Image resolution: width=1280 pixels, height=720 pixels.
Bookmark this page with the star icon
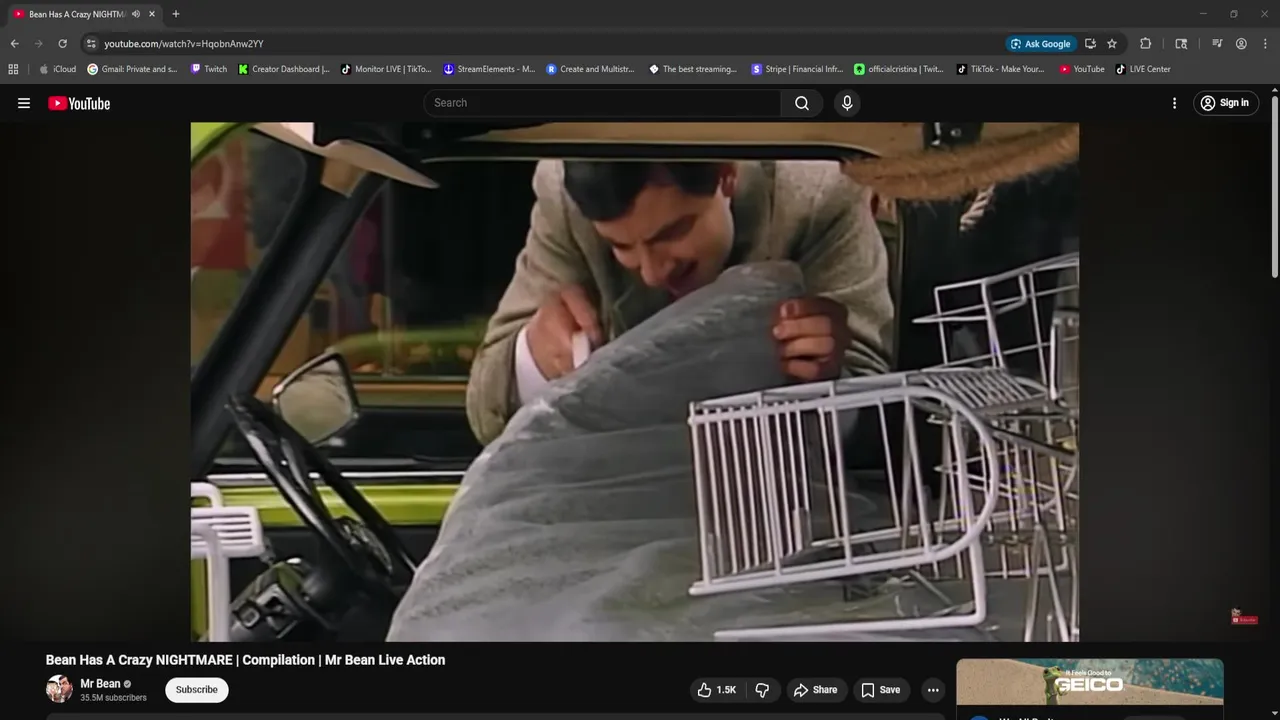point(1112,44)
